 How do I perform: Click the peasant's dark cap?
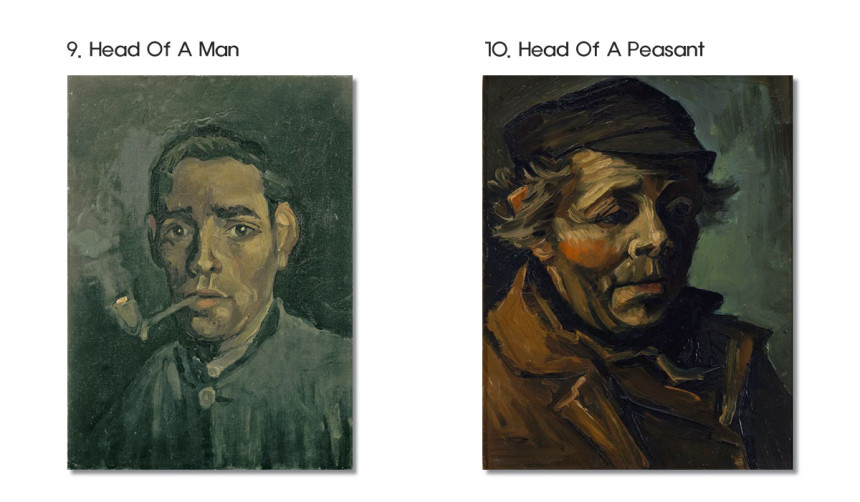pos(609,123)
